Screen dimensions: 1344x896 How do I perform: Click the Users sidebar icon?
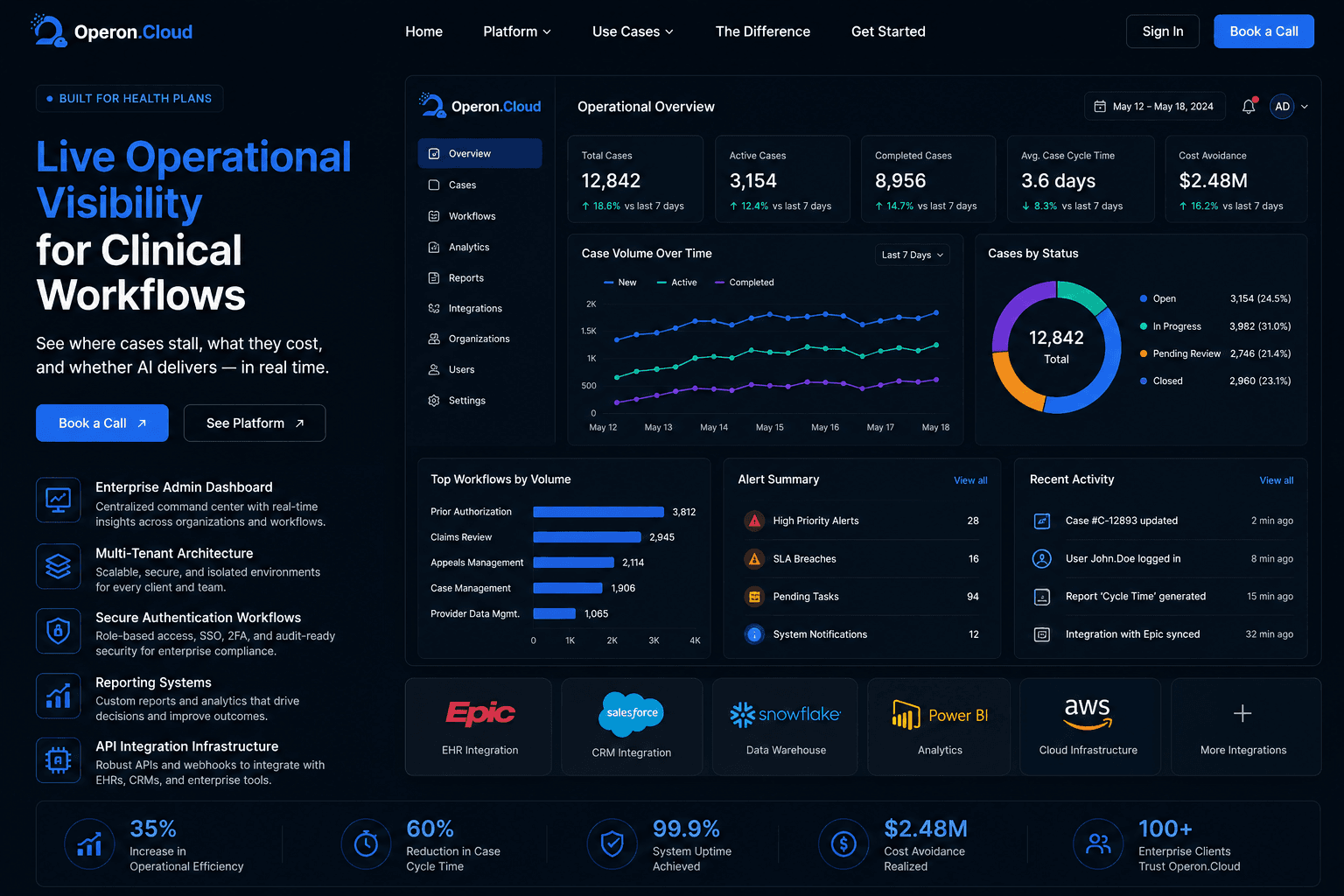[434, 369]
